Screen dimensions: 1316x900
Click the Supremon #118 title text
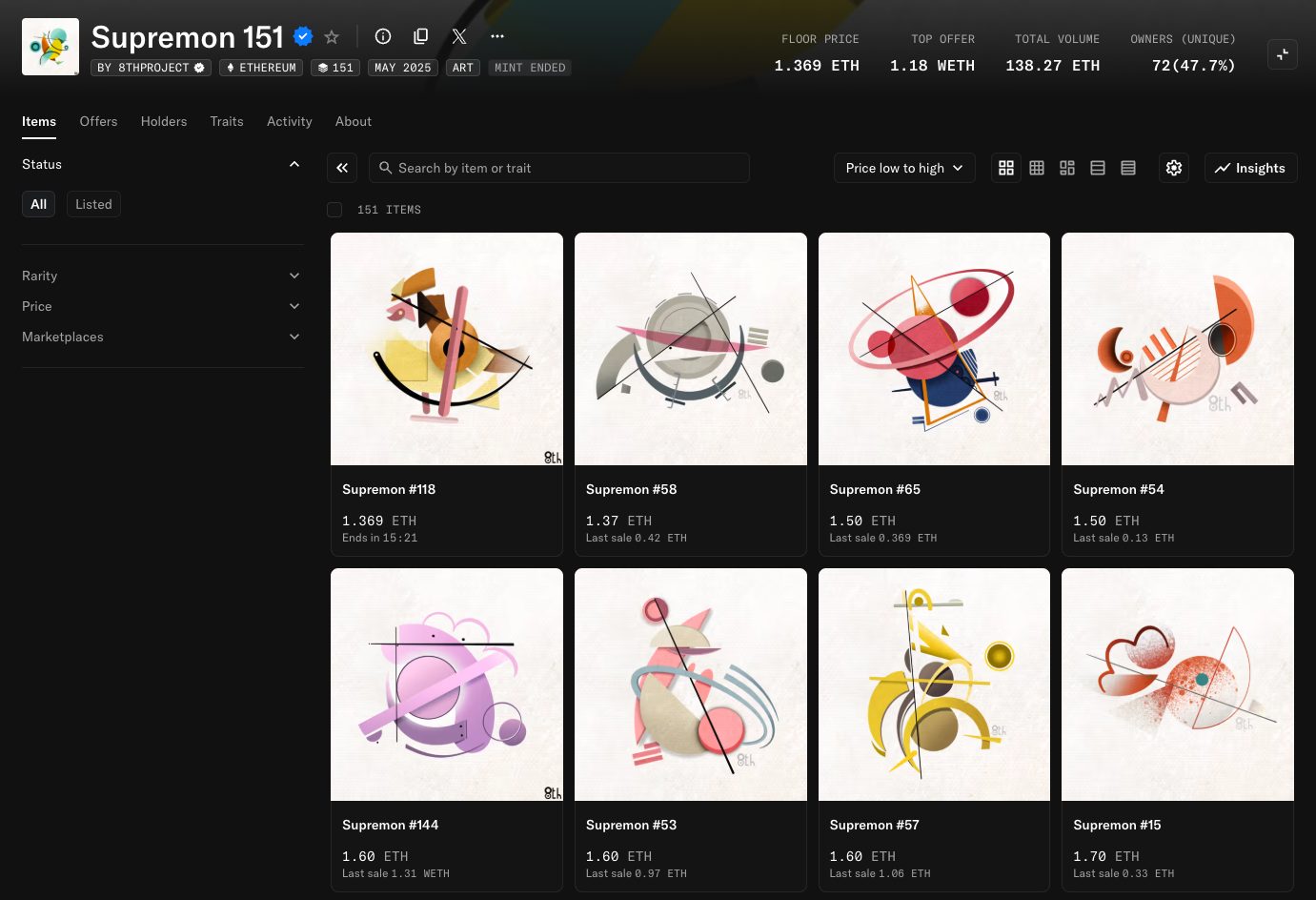click(389, 489)
